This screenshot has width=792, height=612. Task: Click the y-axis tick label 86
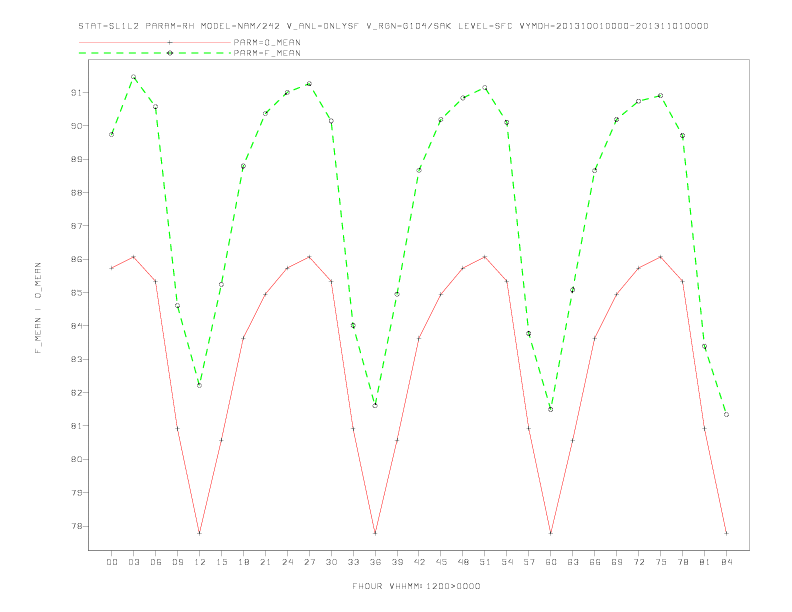coord(76,259)
